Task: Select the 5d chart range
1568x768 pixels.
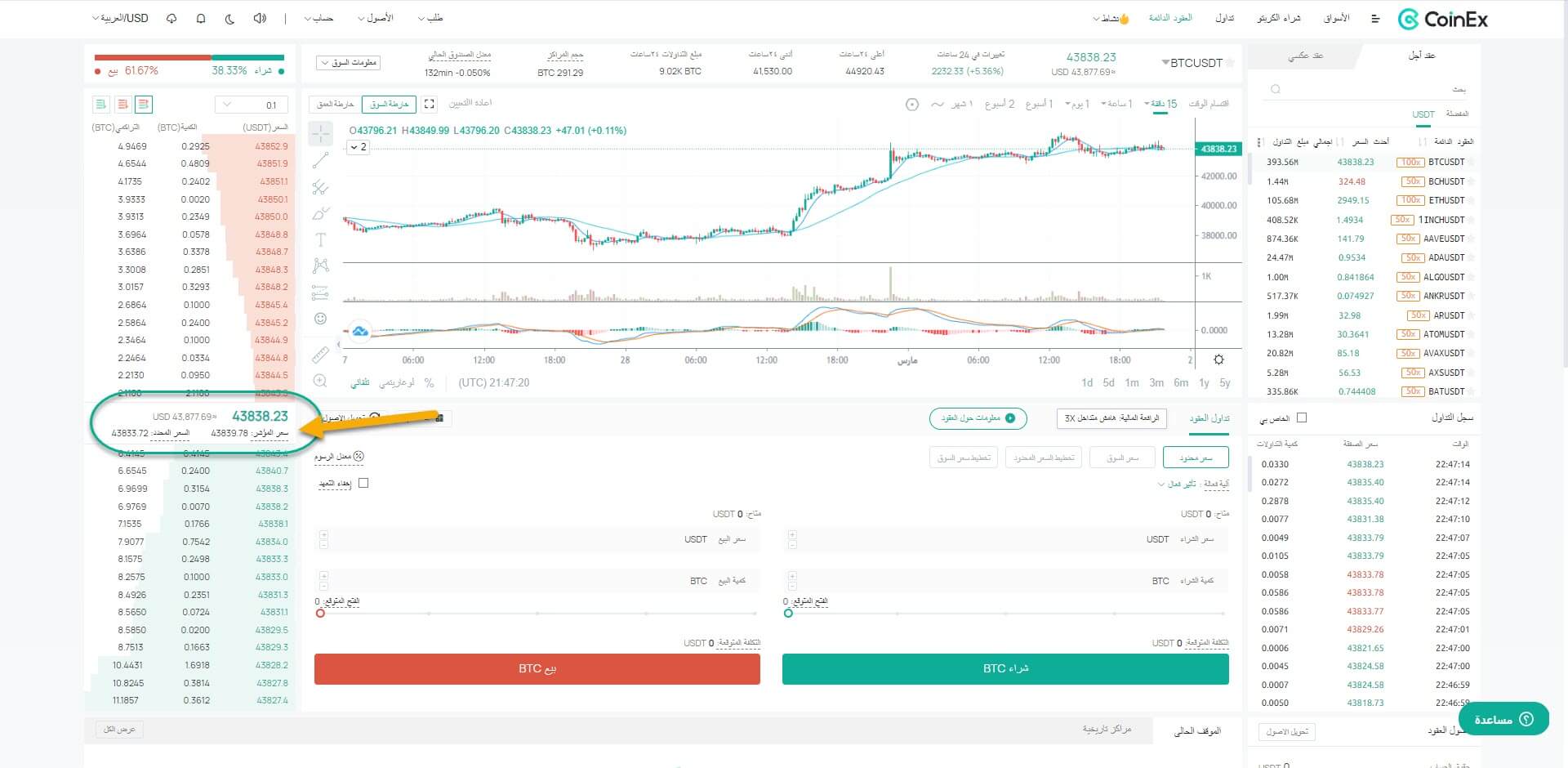Action: 1108,382
